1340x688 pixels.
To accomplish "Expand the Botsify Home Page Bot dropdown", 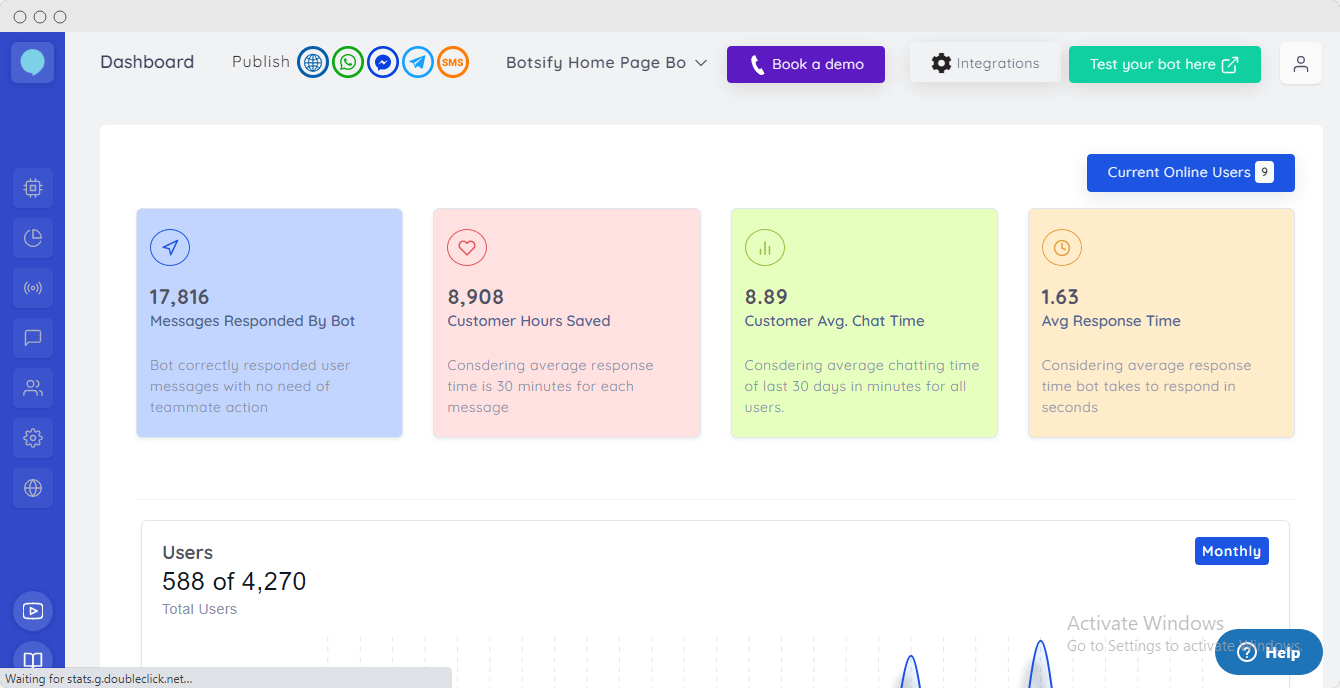I will click(x=606, y=63).
